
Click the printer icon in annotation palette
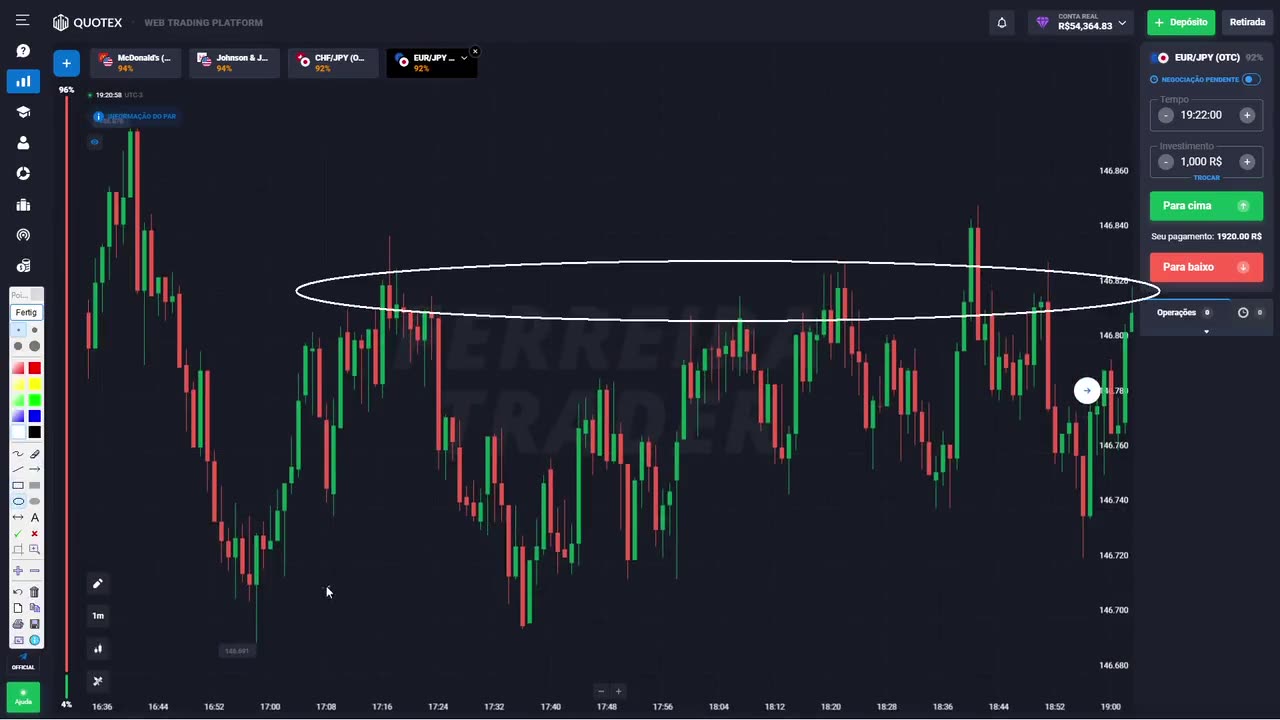[x=18, y=624]
